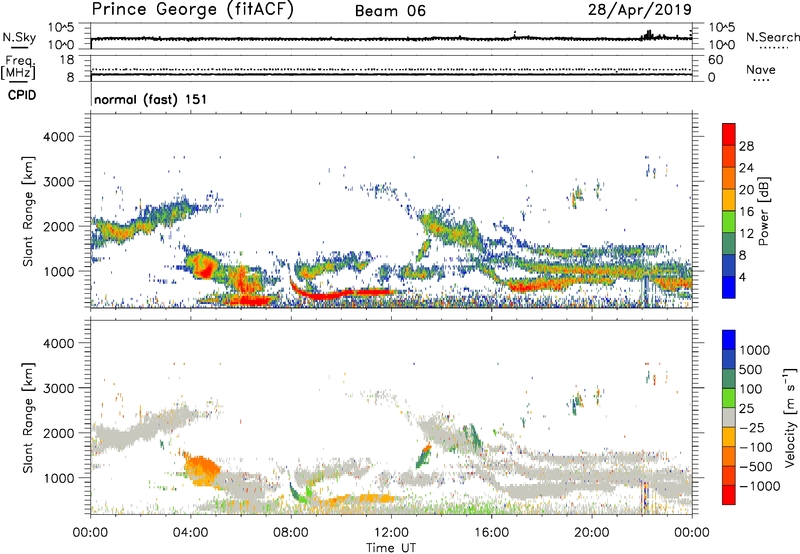Image resolution: width=800 pixels, height=554 pixels.
Task: Click the 'N.Search' legend label
Action: point(772,37)
